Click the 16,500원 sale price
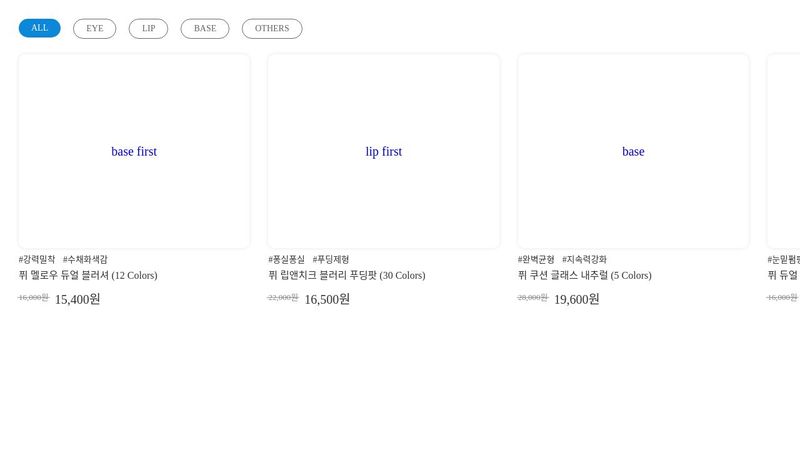Image resolution: width=800 pixels, height=450 pixels. pos(327,299)
